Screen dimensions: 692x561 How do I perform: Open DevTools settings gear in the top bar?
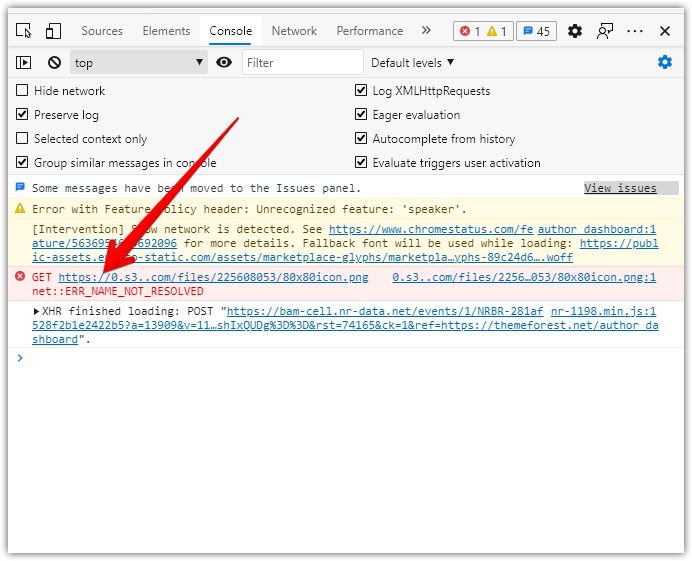(x=574, y=31)
